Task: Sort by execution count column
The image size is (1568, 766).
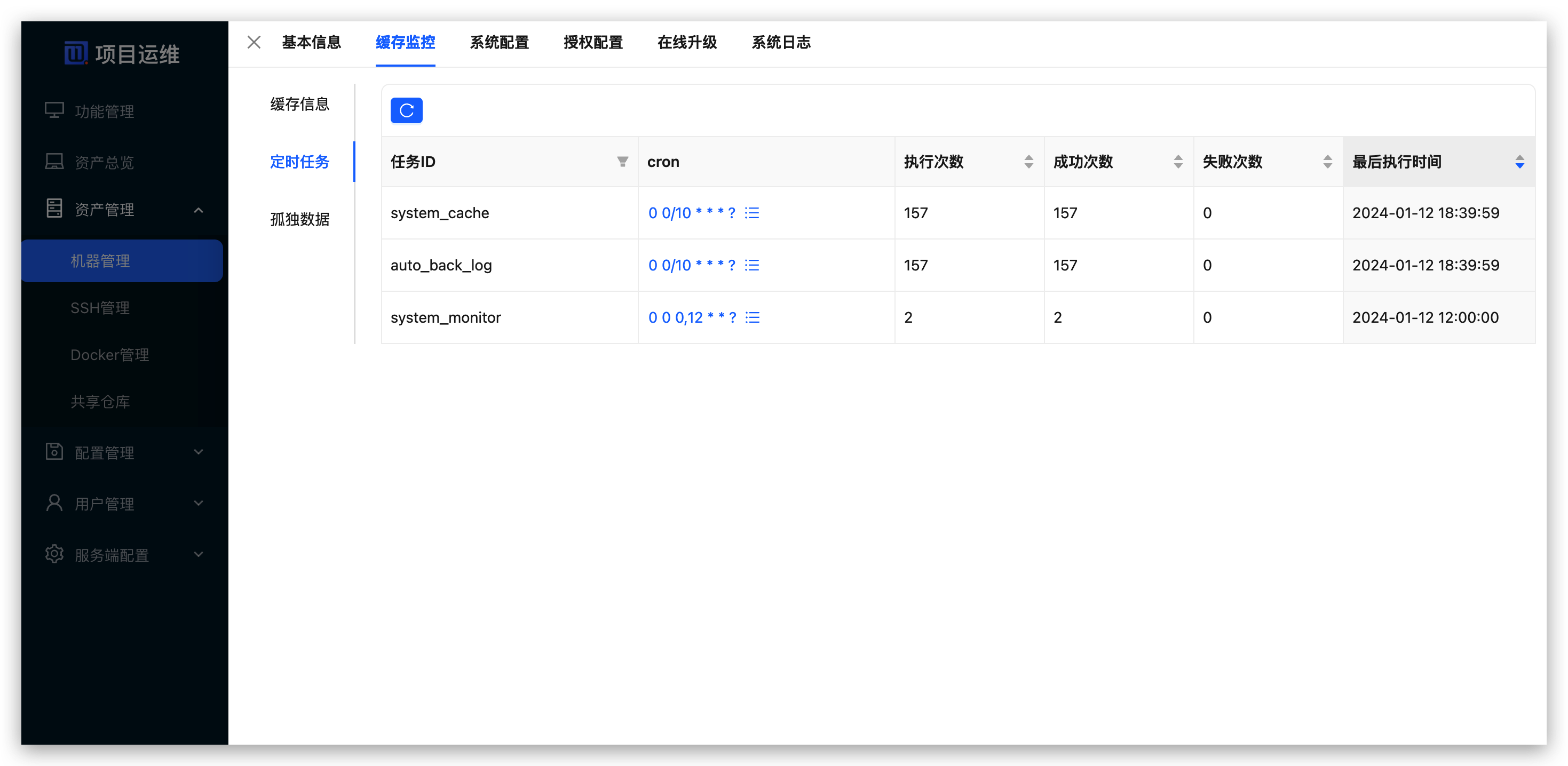Action: point(1028,162)
